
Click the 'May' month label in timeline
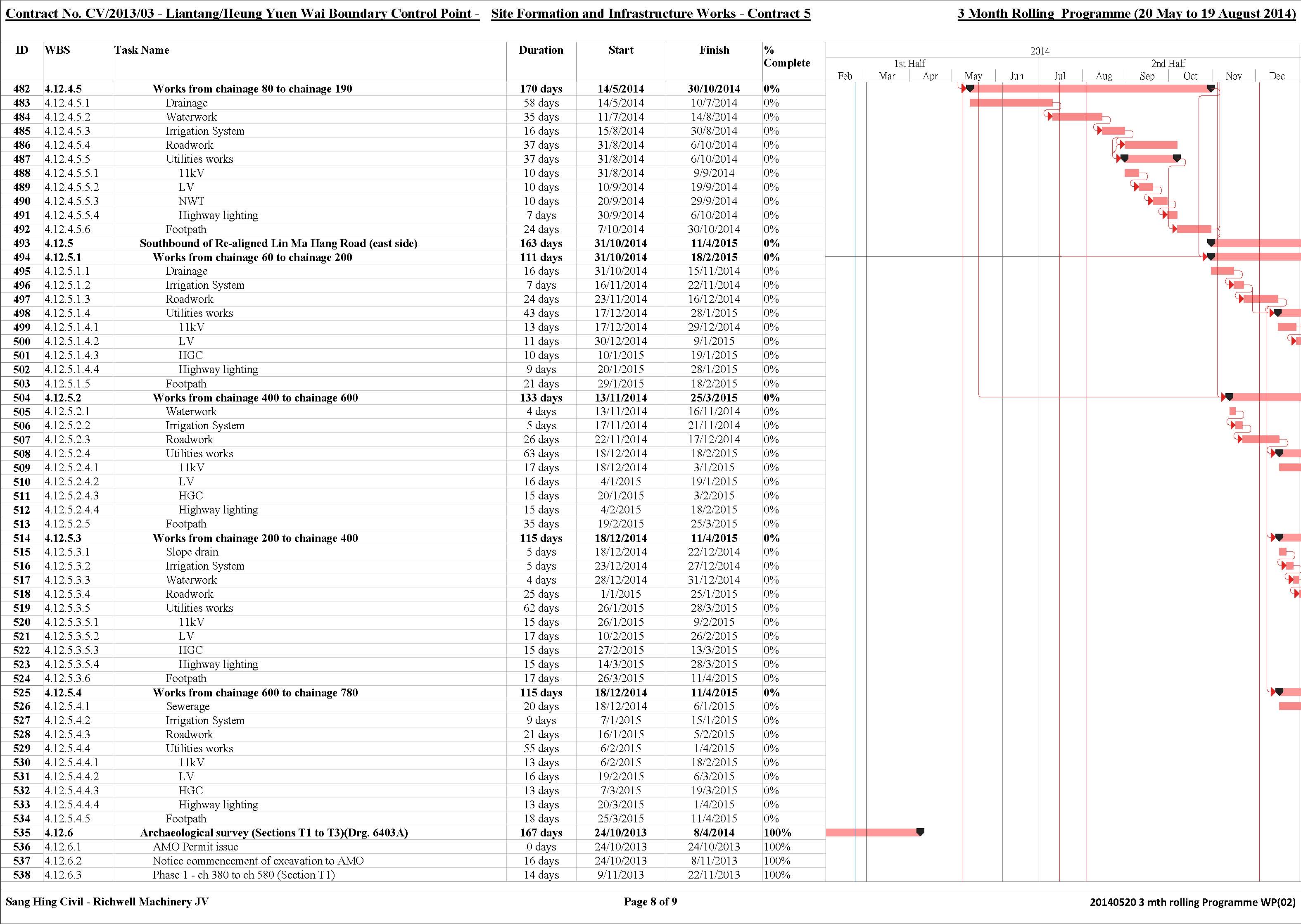click(973, 76)
